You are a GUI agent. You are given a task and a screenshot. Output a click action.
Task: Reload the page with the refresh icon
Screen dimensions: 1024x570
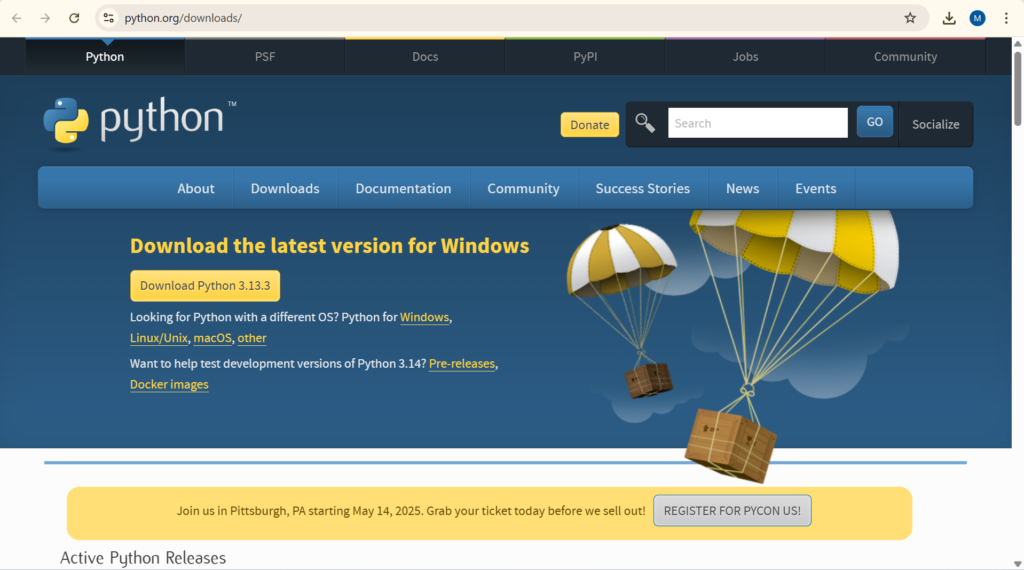click(x=74, y=18)
